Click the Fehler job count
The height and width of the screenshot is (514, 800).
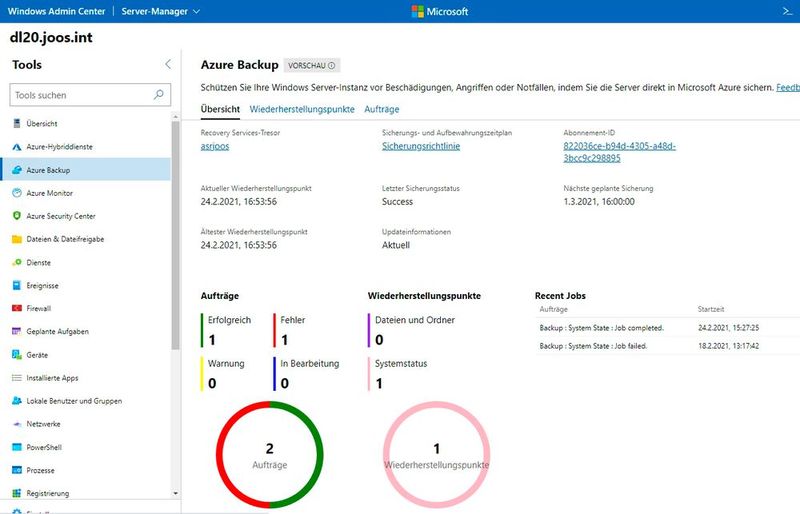(x=284, y=339)
